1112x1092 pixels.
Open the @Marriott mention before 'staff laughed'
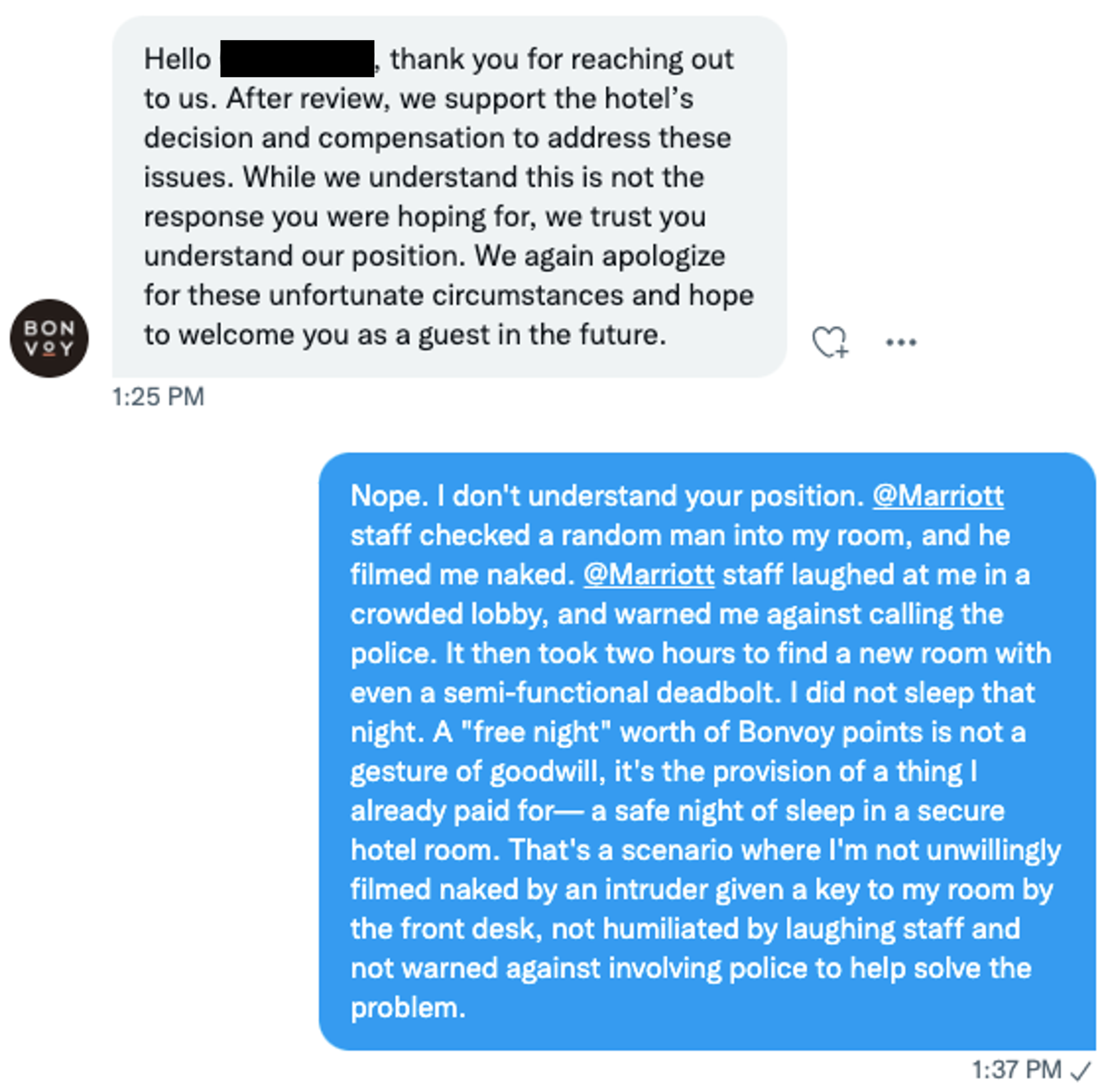649,575
